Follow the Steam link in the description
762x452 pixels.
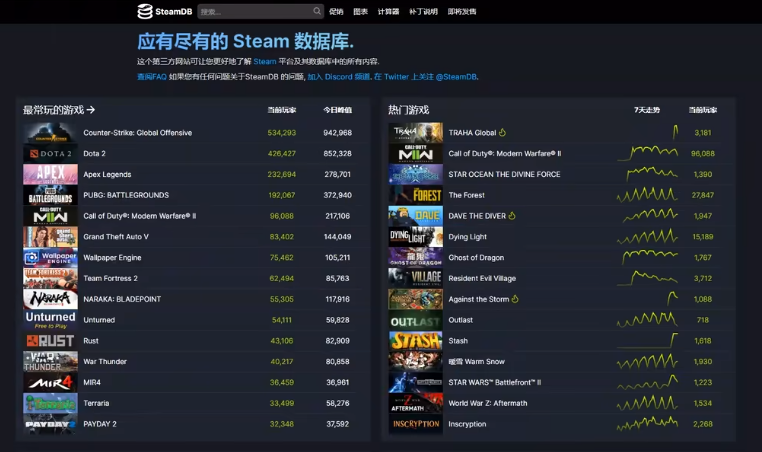pos(265,61)
